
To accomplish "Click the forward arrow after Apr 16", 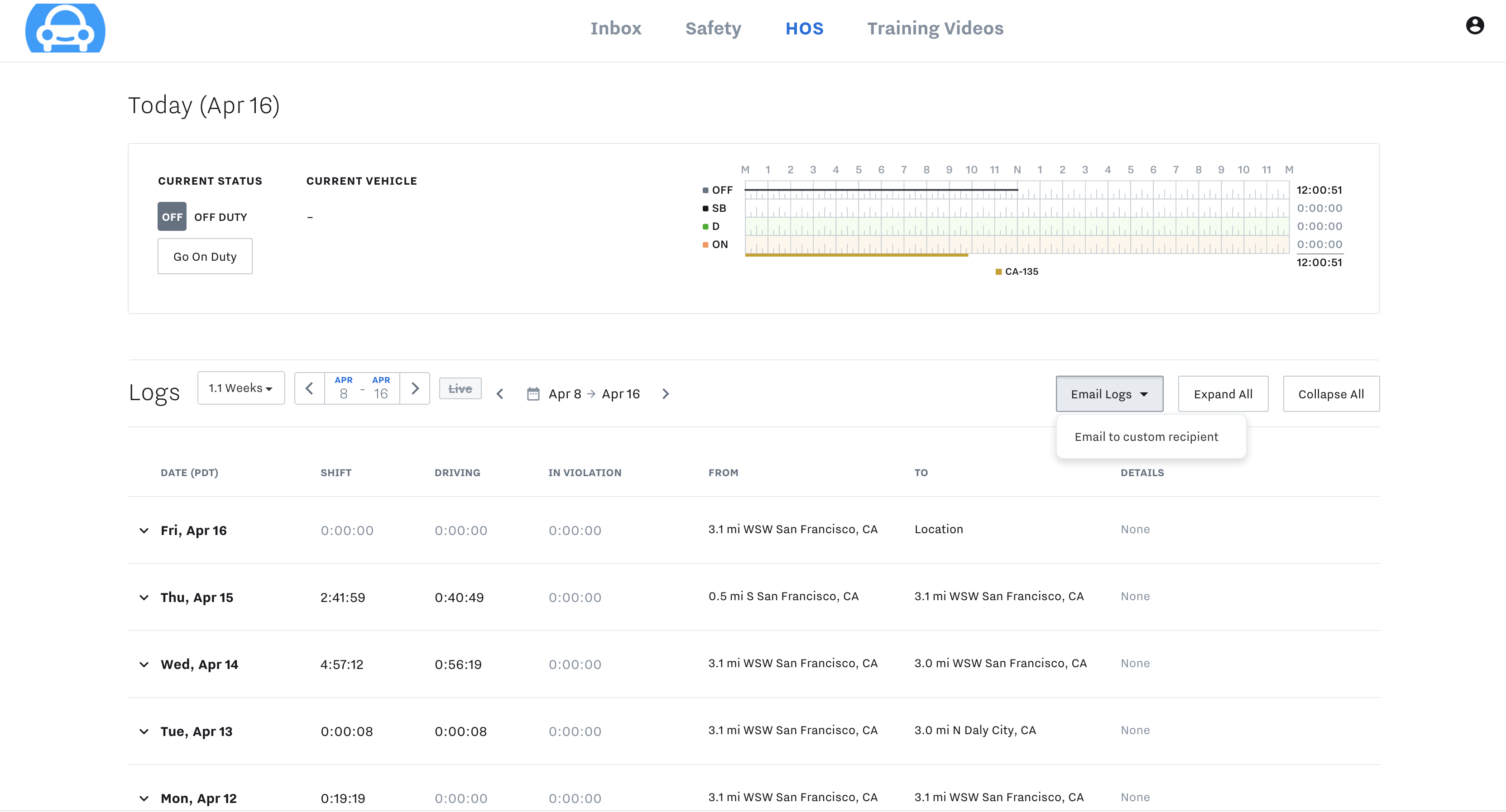I will point(666,393).
